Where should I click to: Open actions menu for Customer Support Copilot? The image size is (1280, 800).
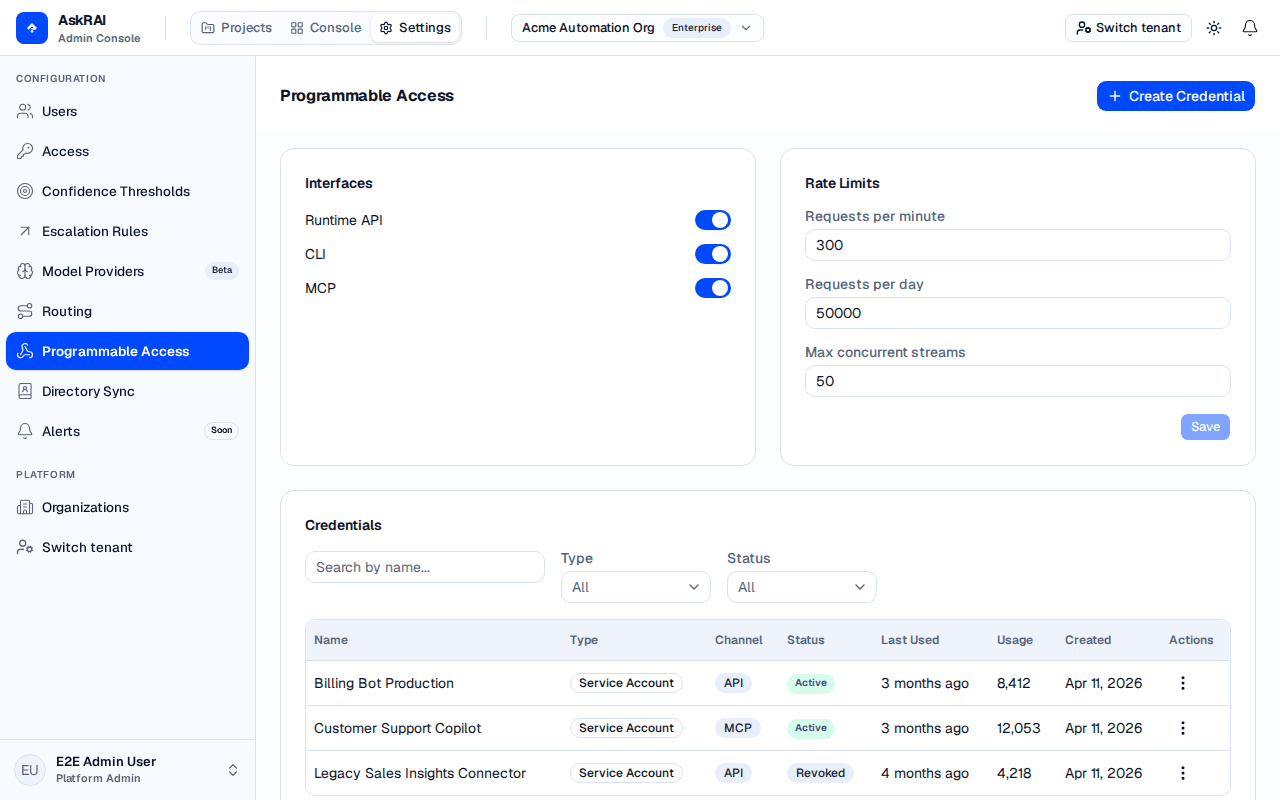(x=1183, y=728)
